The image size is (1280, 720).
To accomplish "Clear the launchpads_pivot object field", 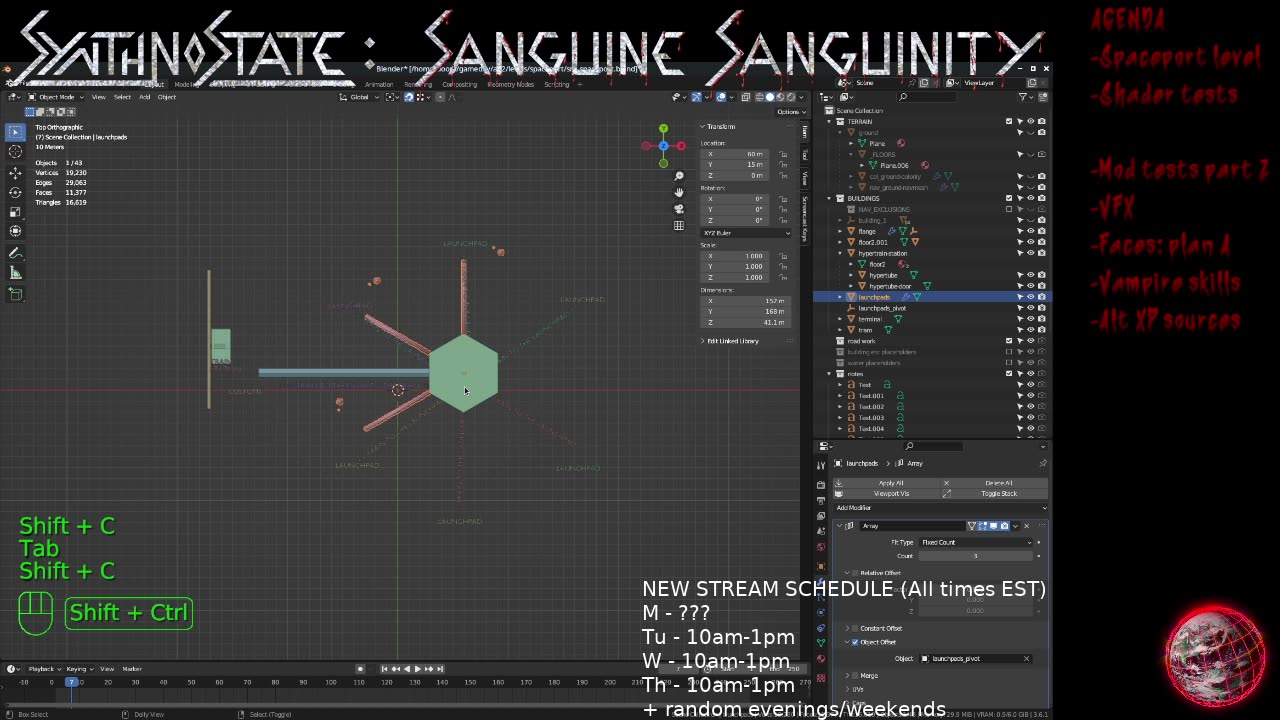I will [1026, 659].
